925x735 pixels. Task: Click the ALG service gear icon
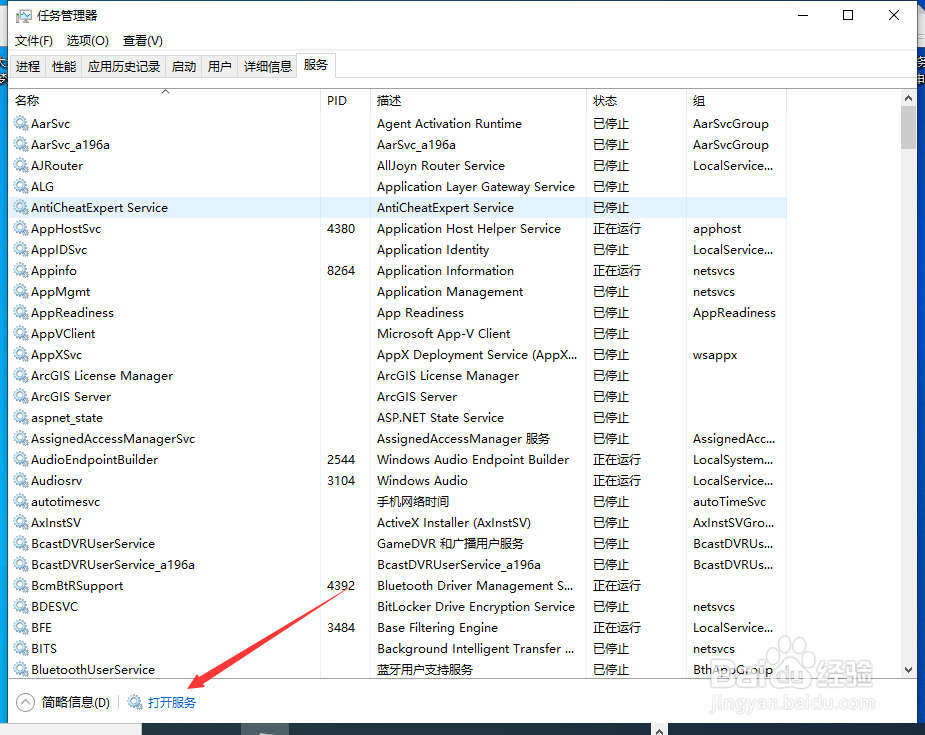[21, 186]
